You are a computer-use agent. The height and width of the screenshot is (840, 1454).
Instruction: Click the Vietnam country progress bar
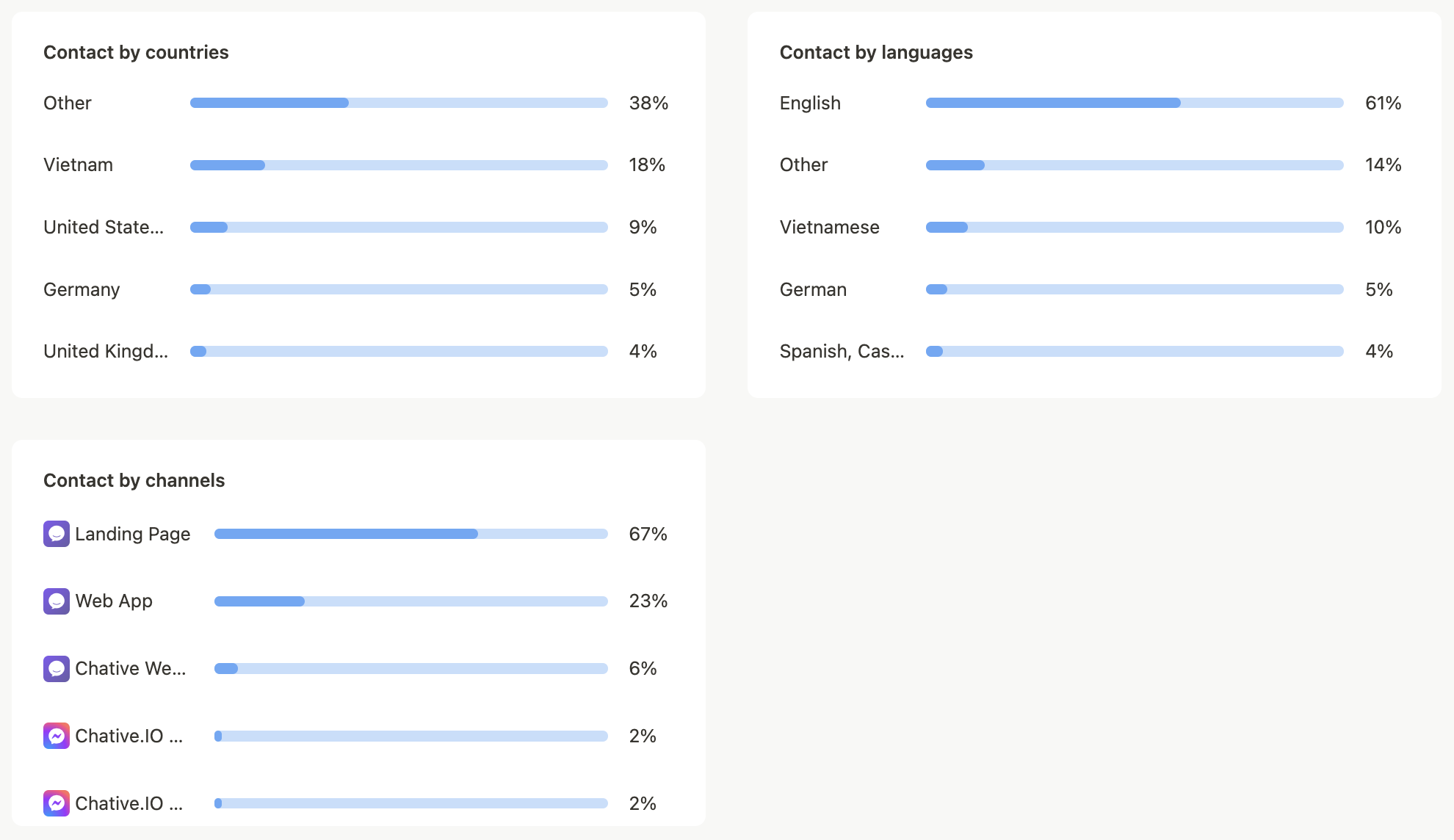point(399,165)
